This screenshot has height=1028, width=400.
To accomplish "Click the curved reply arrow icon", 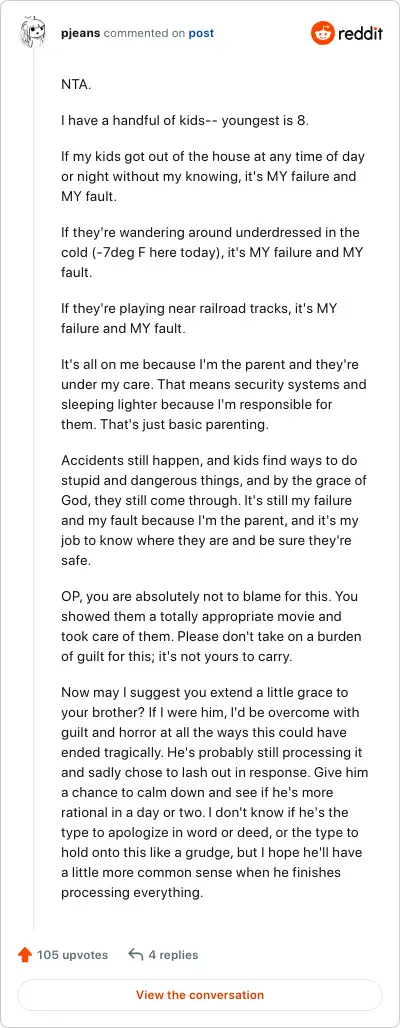I will pos(136,955).
